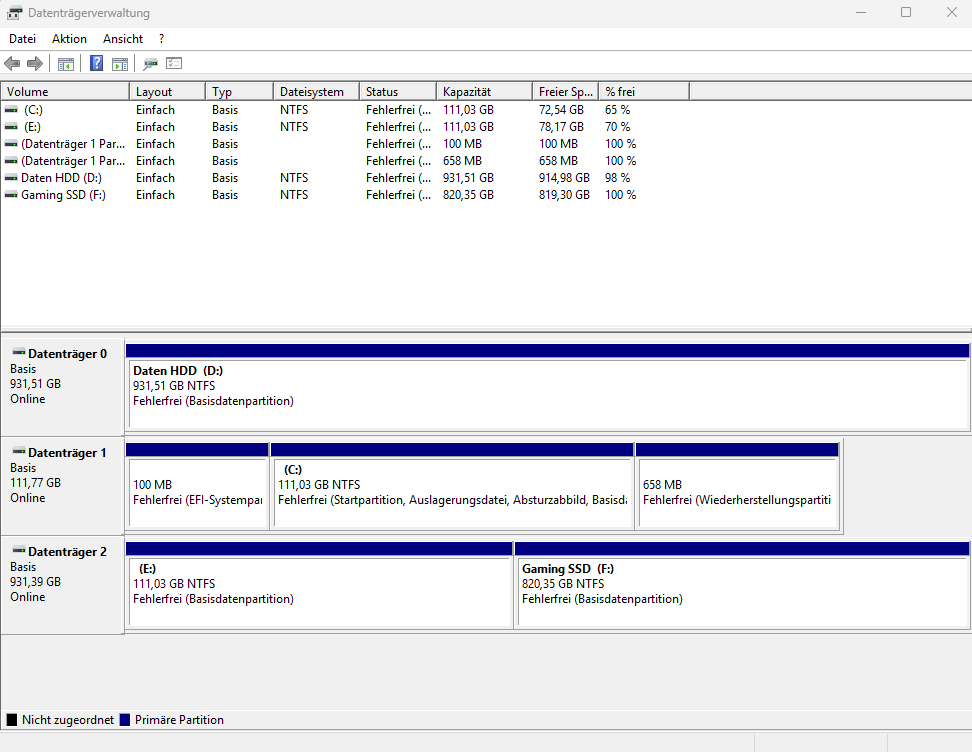972x752 pixels.
Task: Click the drive connection toolbar icon
Action: 151,63
